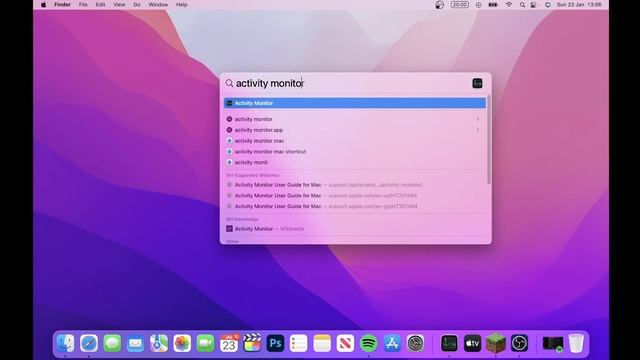Open the Edit menu
The image size is (640, 360).
[x=100, y=5]
